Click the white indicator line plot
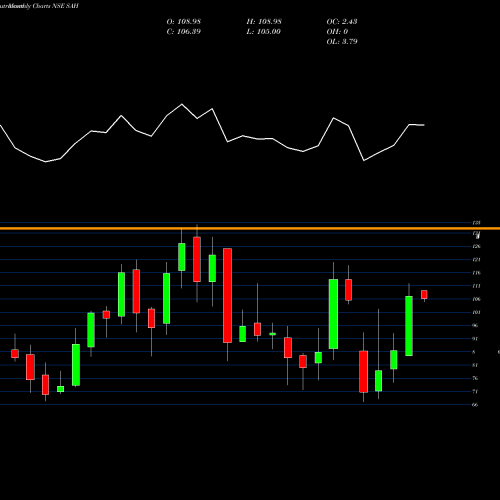The width and height of the screenshot is (500, 500). (x=212, y=133)
